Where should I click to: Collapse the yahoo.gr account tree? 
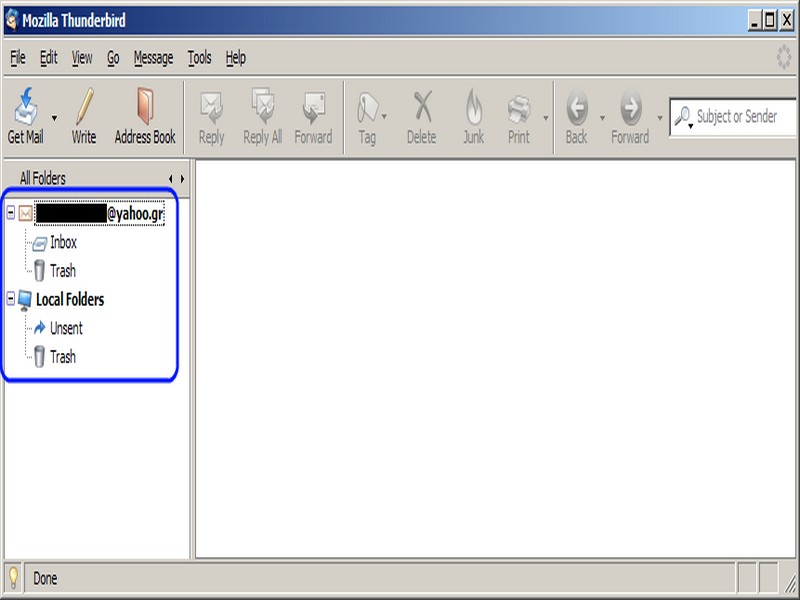pos(11,213)
